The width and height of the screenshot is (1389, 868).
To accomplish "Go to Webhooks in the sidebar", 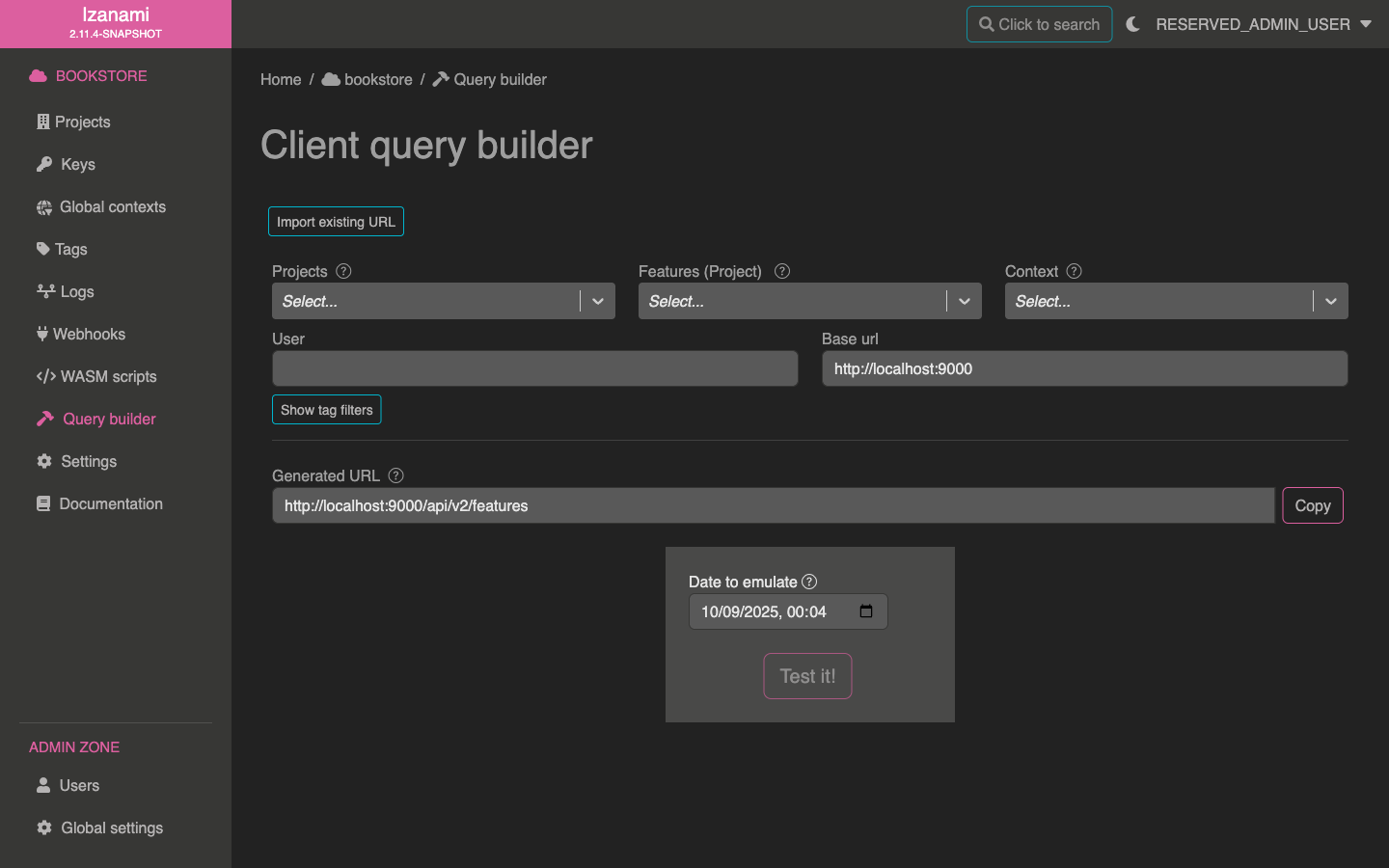I will [x=89, y=334].
